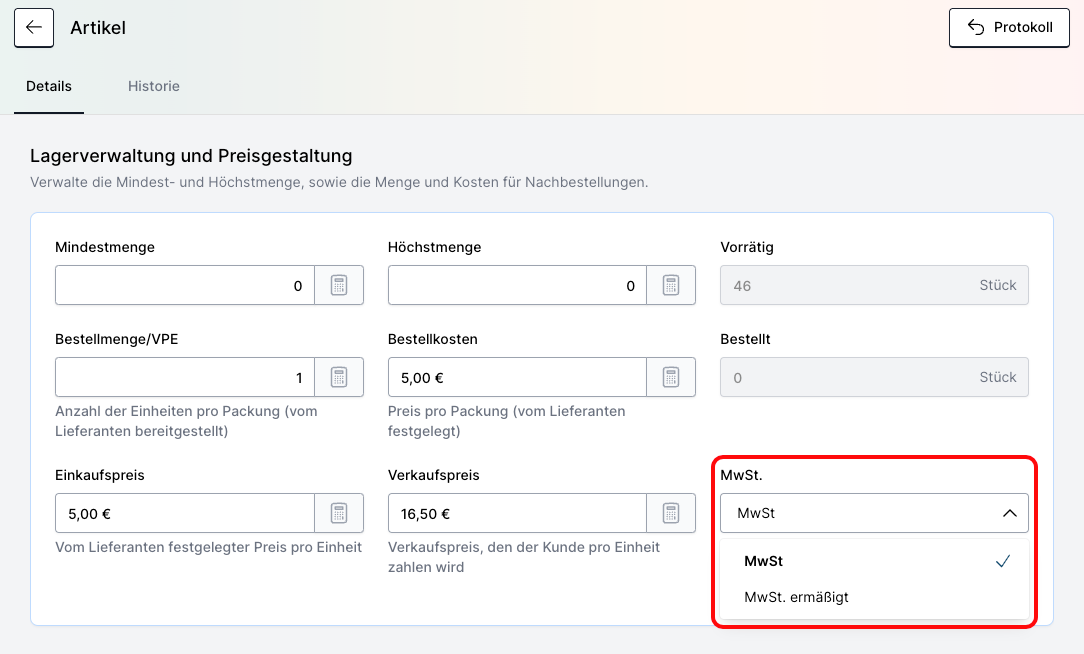Switch to the Historie tab
Viewport: 1084px width, 654px height.
153,86
